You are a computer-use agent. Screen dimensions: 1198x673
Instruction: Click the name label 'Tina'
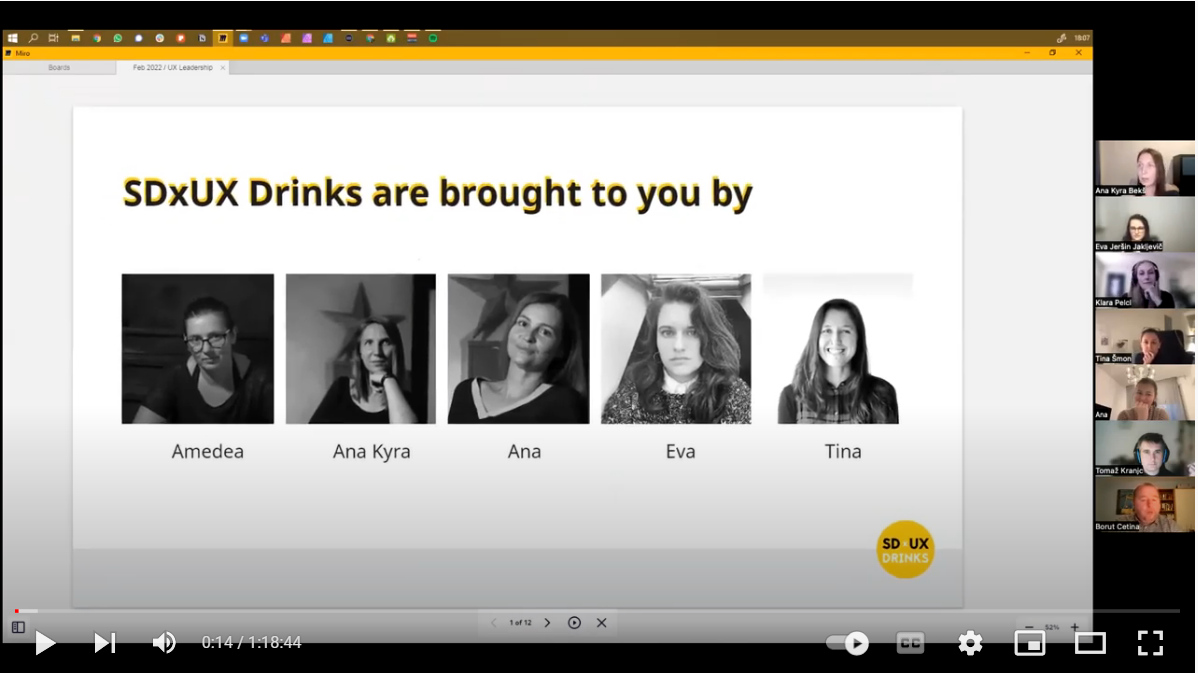[x=843, y=451]
